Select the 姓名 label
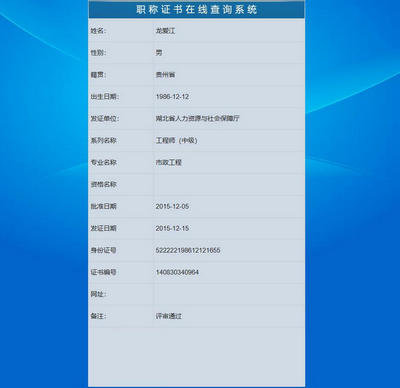Viewport: 400px width, 388px height. (x=98, y=31)
